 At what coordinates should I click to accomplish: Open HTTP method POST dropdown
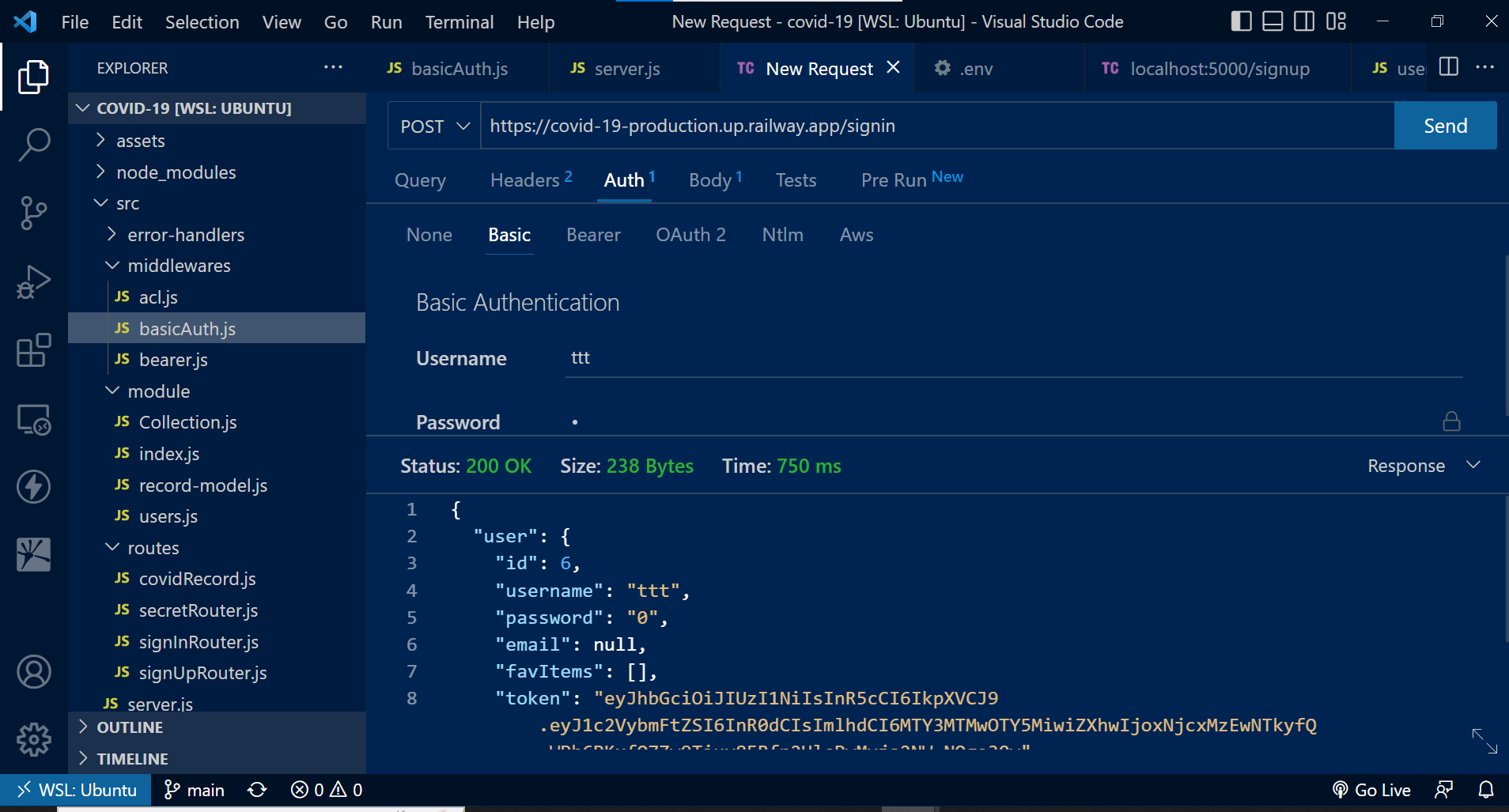(x=434, y=126)
